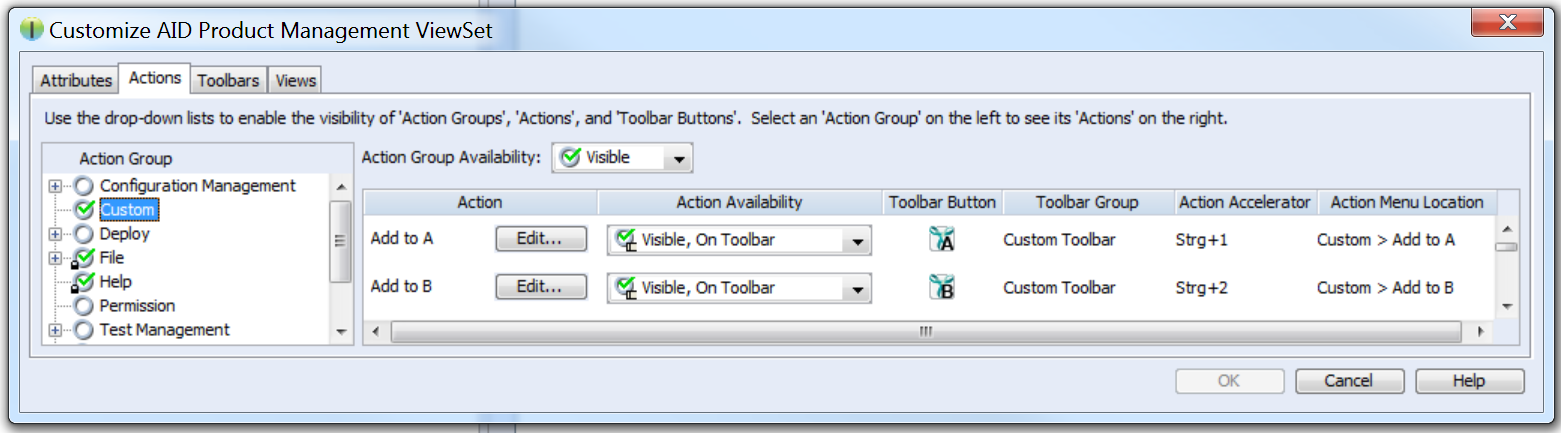The width and height of the screenshot is (1561, 433).
Task: Click the Custom group green checkmark icon
Action: tap(84, 210)
